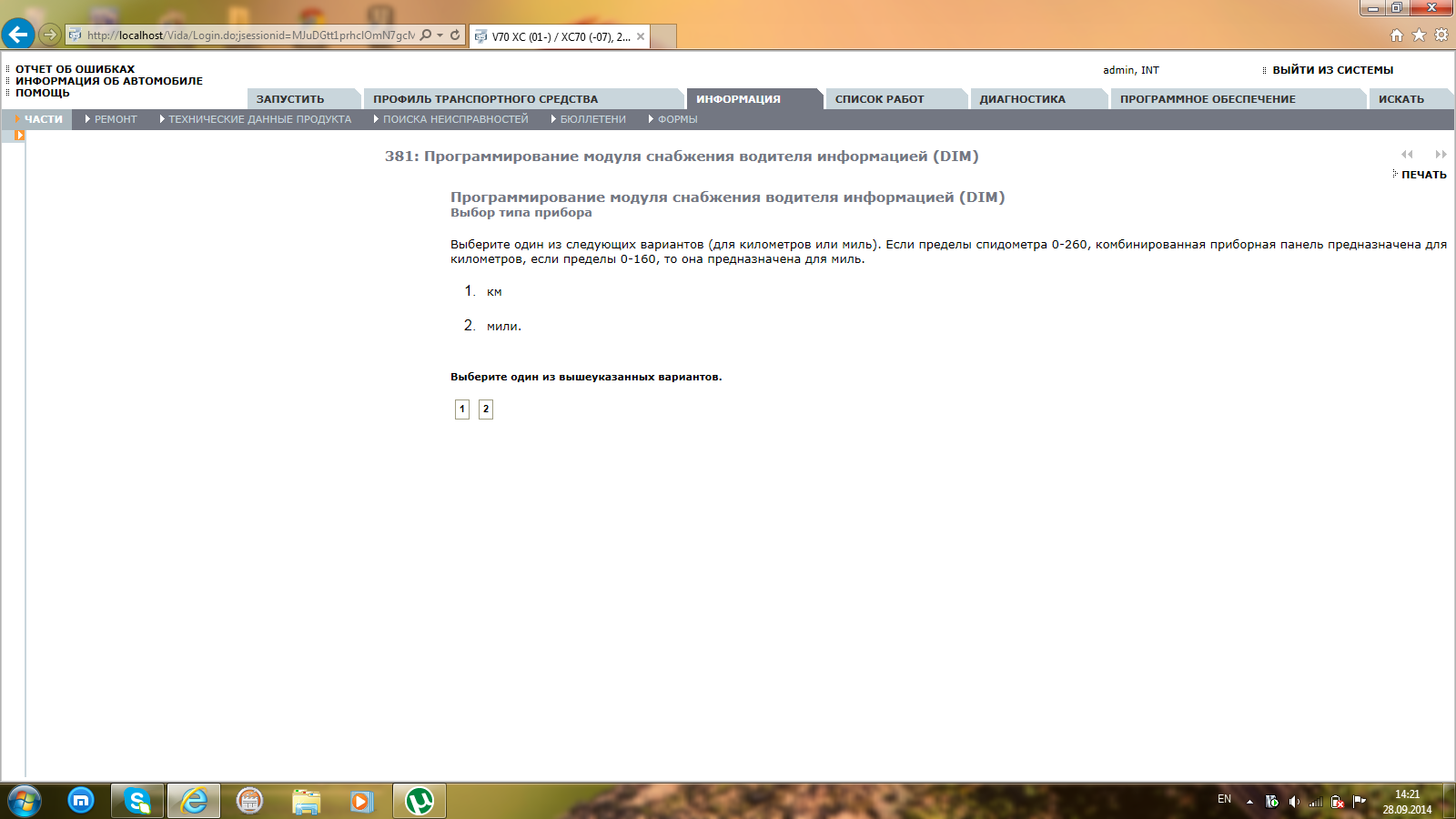Click ВЫЙТИ ИЗ СИСТЕМЫ logout link
The height and width of the screenshot is (819, 1456).
1332,70
